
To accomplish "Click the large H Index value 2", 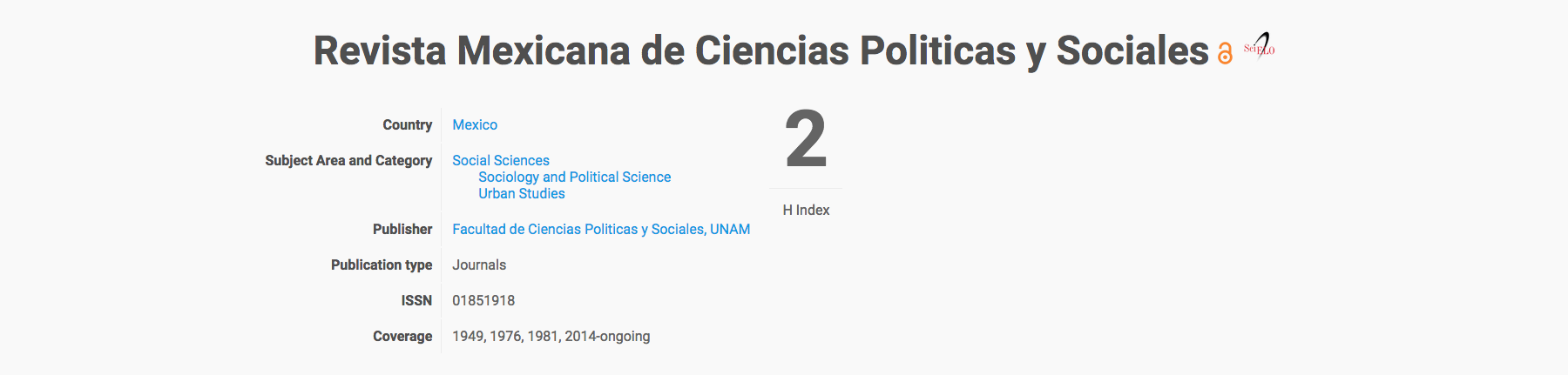I will tap(806, 139).
